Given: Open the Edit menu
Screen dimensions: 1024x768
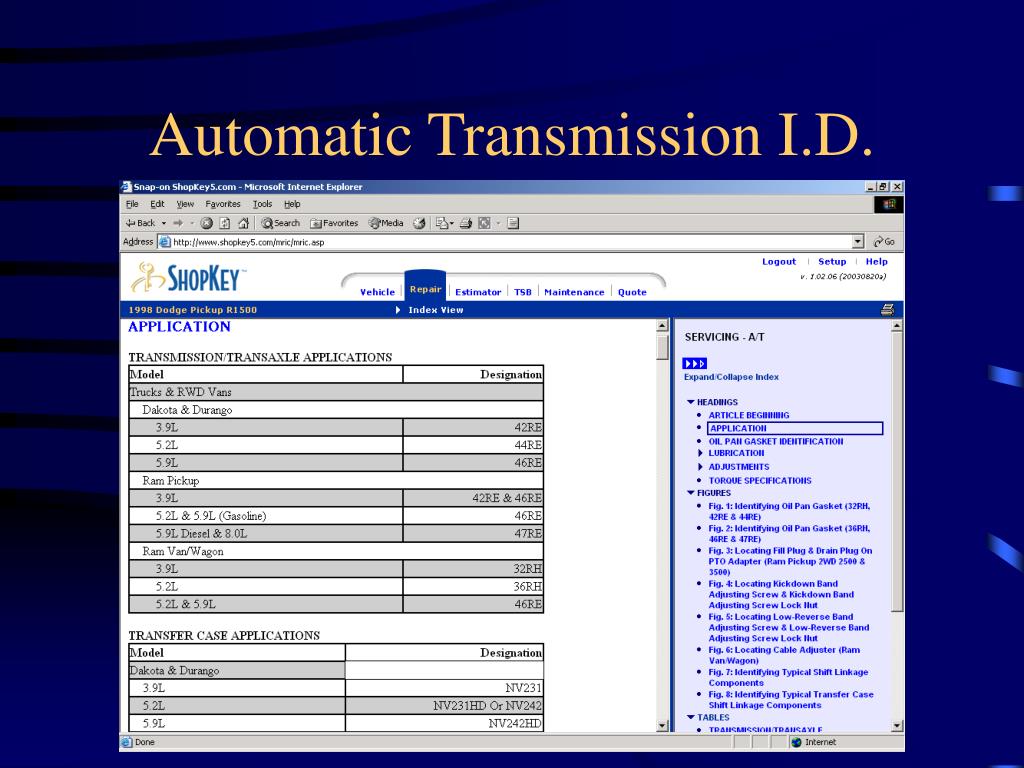Looking at the screenshot, I should (157, 204).
